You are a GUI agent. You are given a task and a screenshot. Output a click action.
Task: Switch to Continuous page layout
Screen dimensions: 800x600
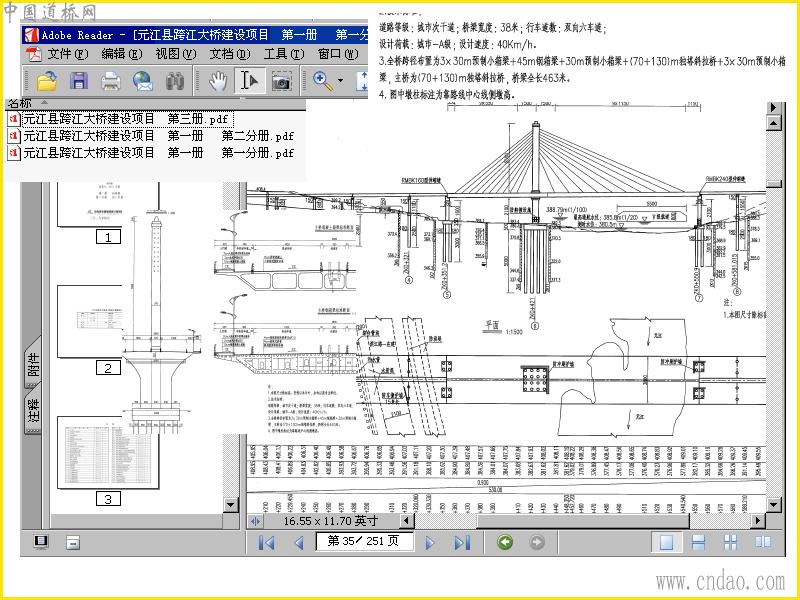click(x=698, y=542)
